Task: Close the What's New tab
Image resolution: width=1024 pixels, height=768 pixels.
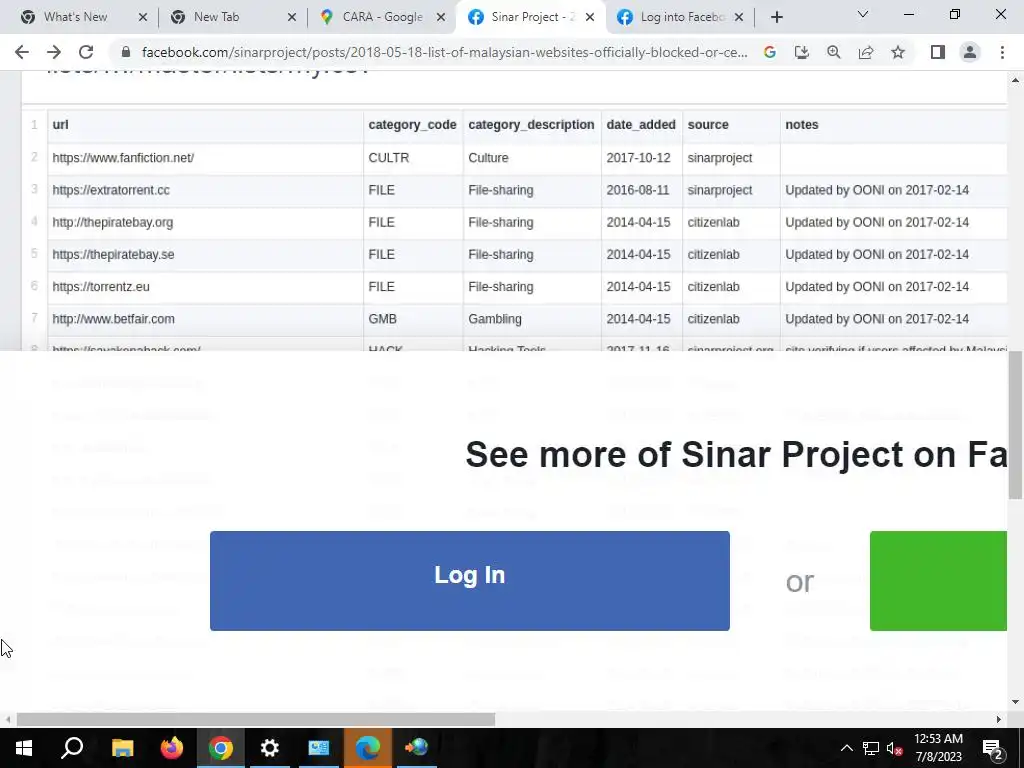Action: pyautogui.click(x=143, y=17)
